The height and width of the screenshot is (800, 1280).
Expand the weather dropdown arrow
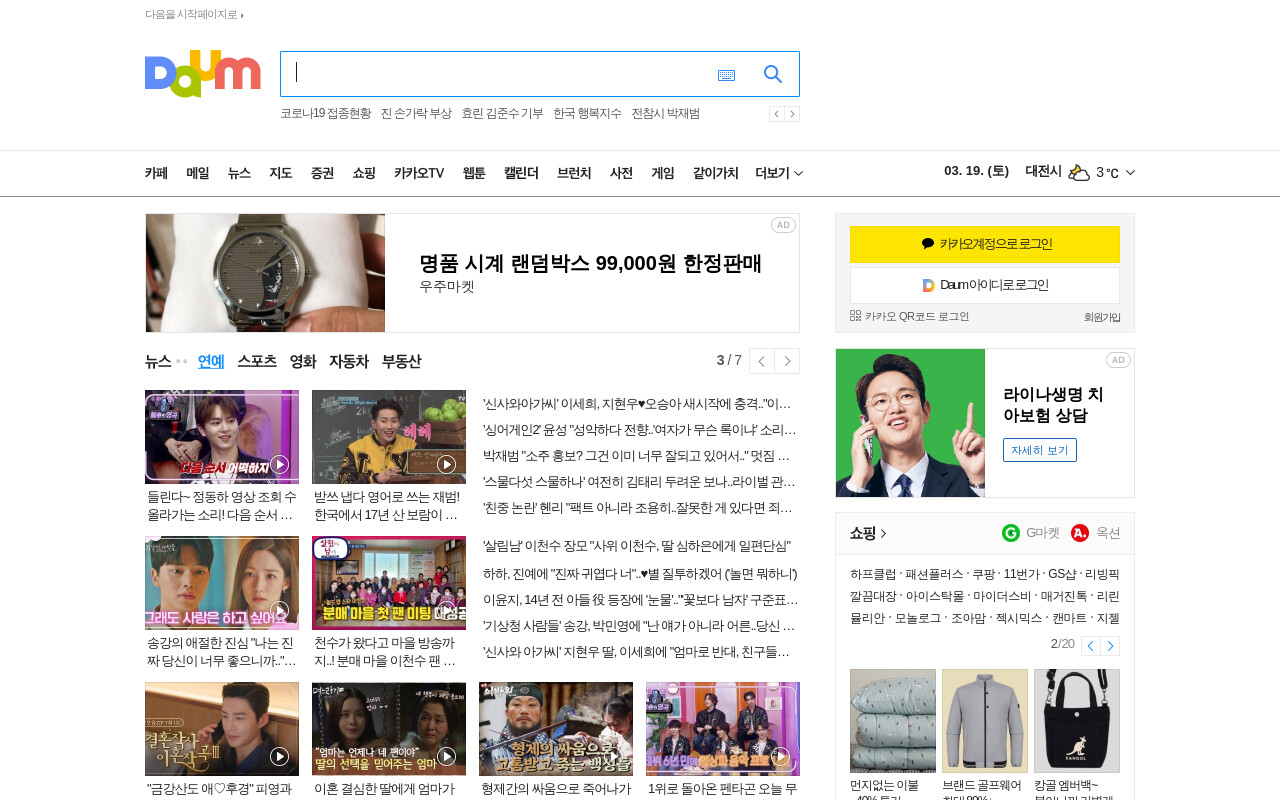1130,173
